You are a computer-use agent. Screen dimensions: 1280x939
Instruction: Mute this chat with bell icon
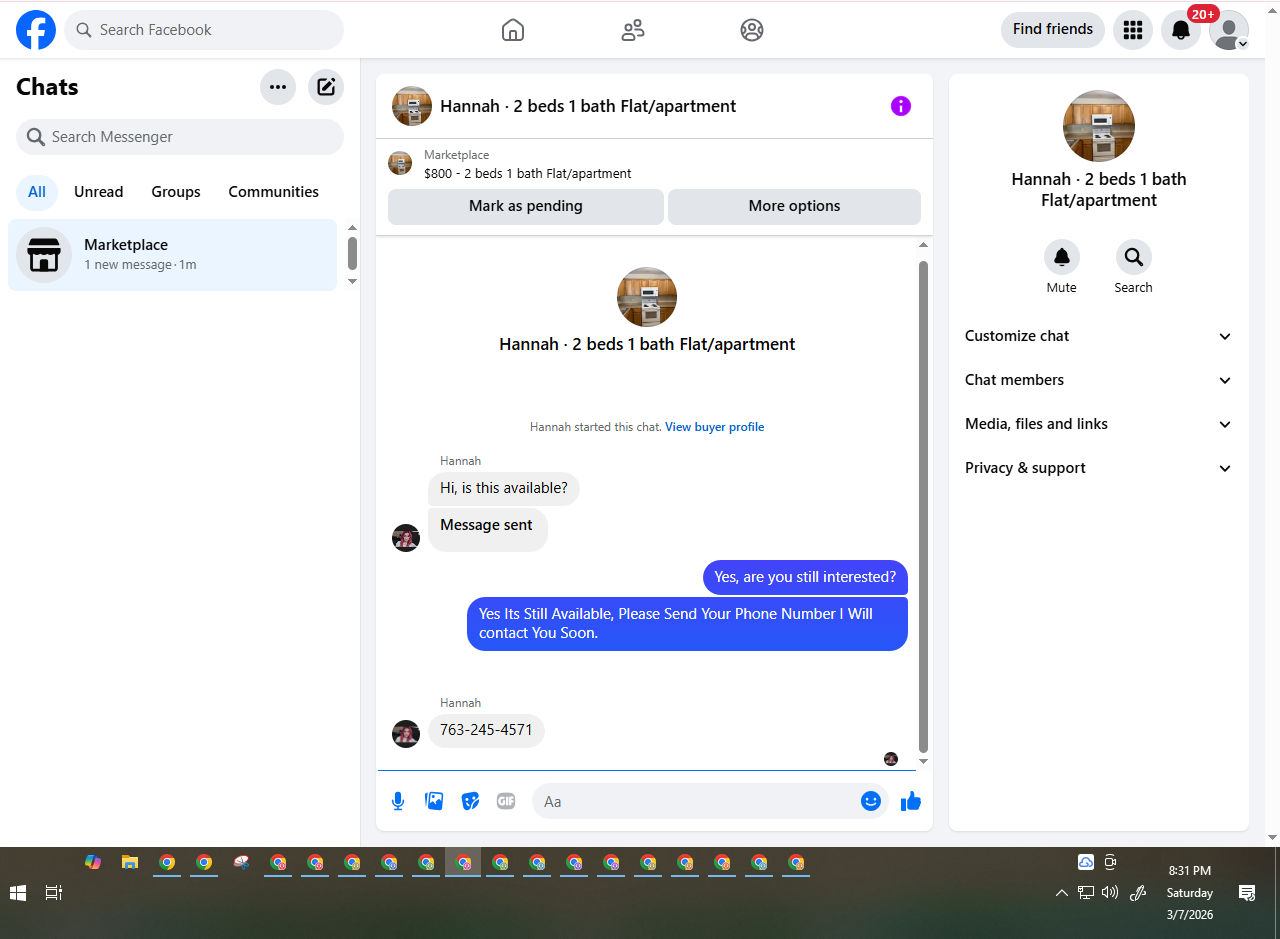(1062, 257)
